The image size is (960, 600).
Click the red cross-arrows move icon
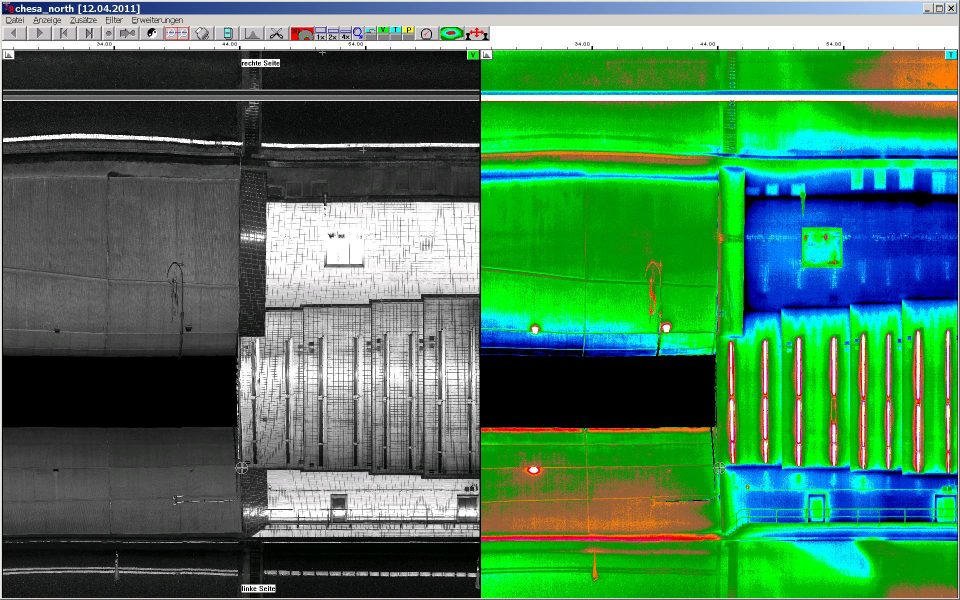tap(477, 33)
